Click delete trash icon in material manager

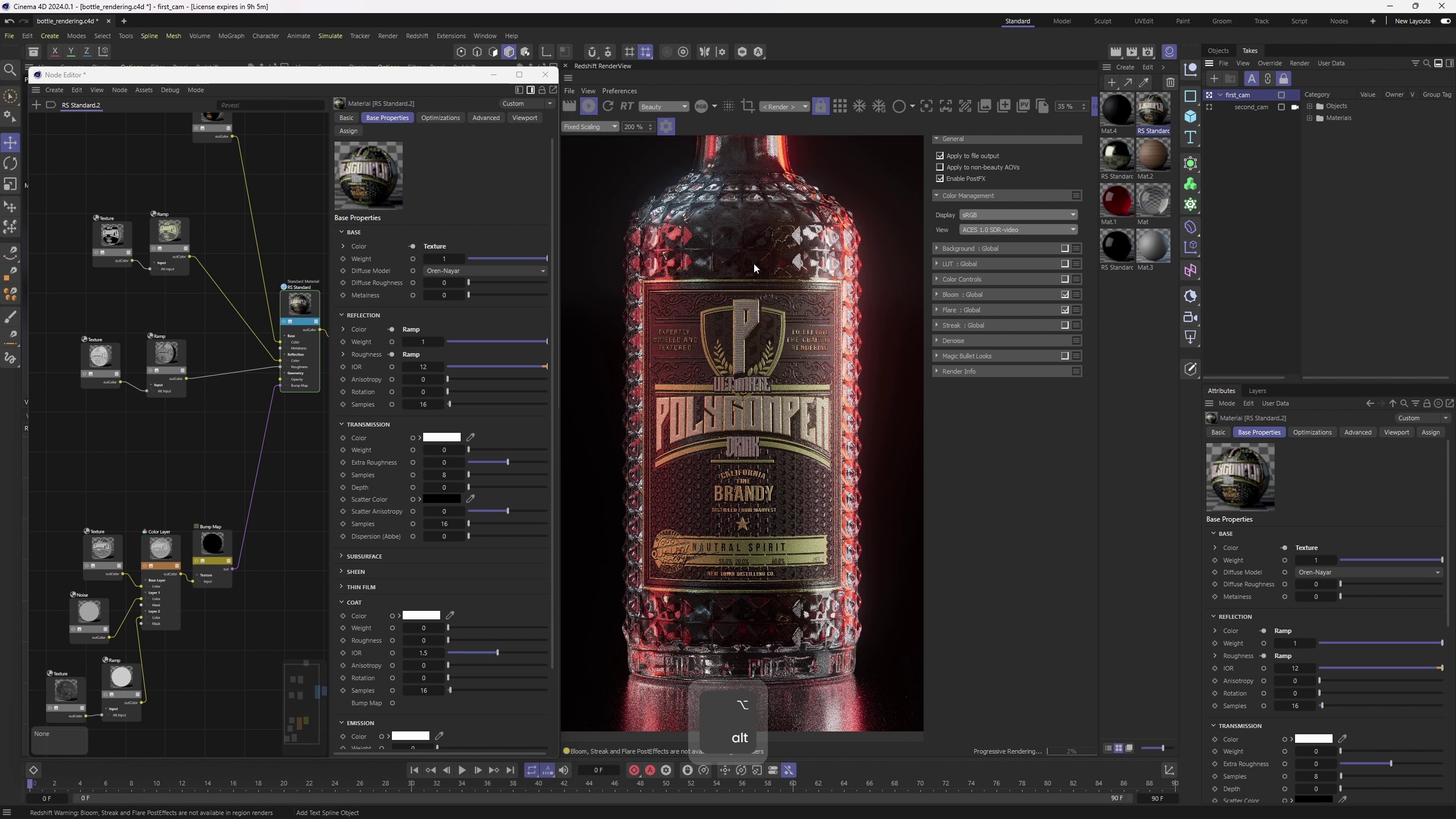1170,82
